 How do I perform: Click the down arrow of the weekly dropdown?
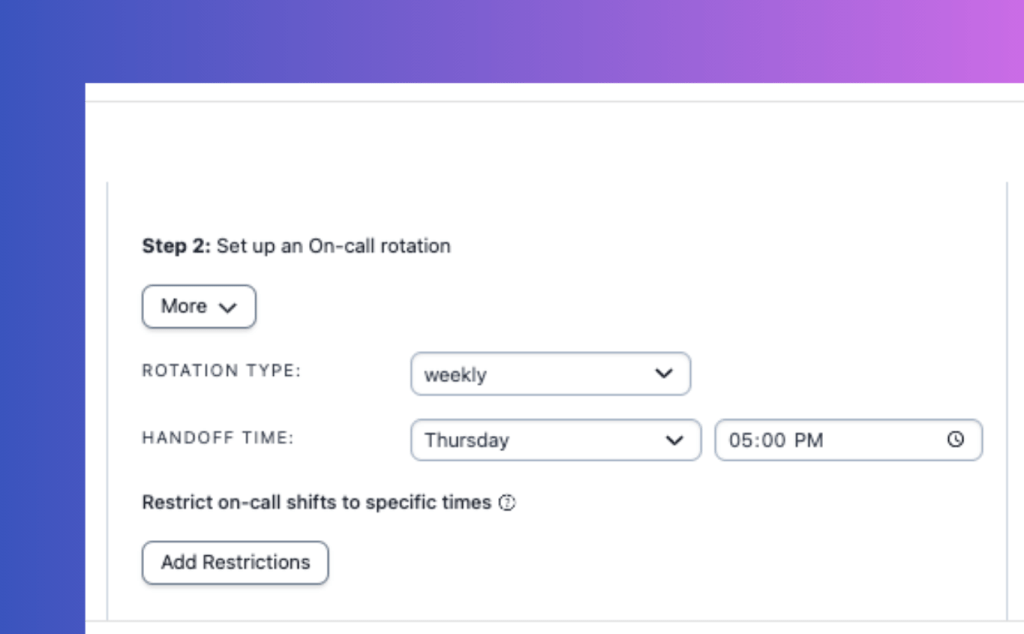point(663,374)
